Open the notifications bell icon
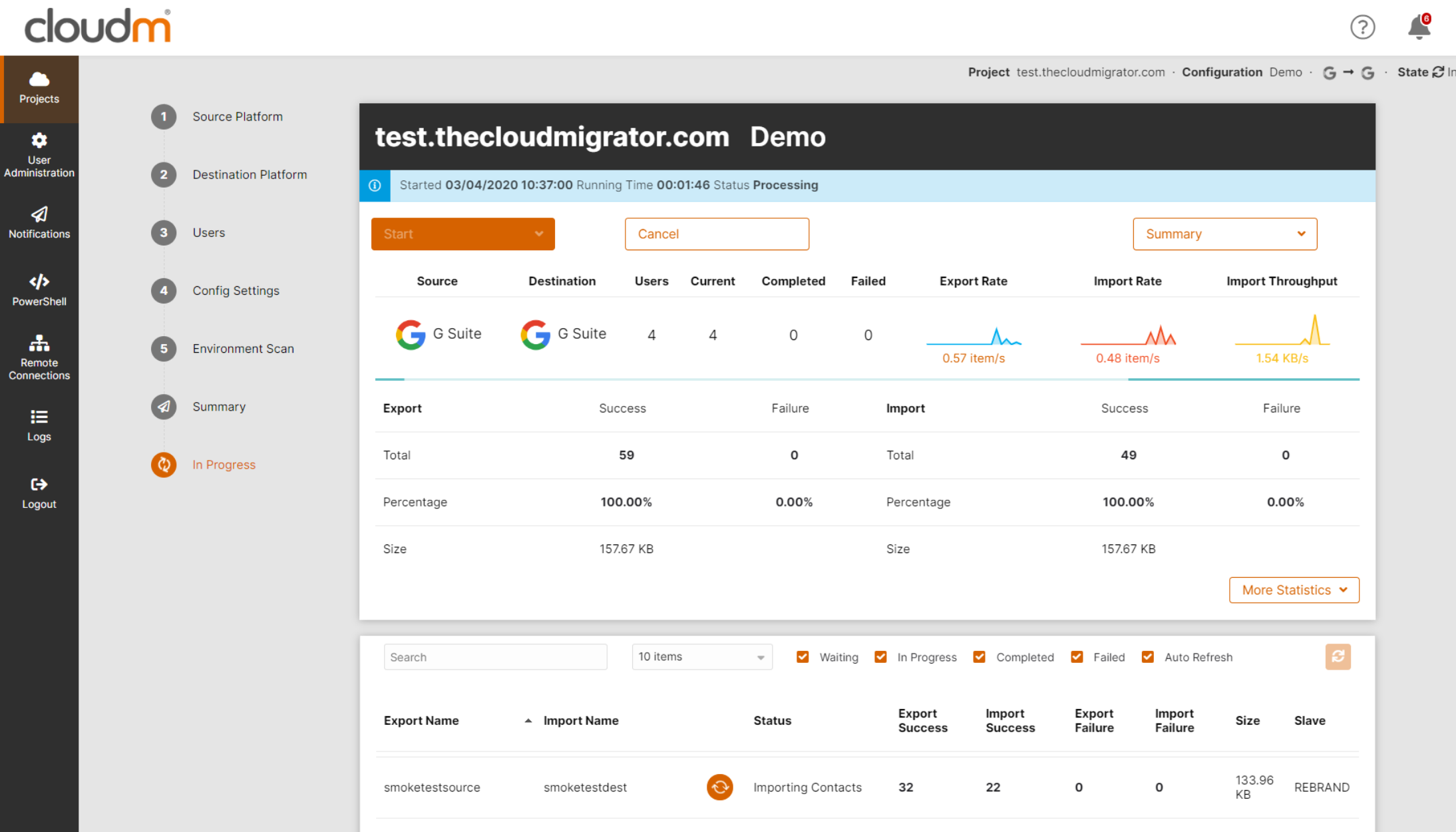The height and width of the screenshot is (832, 1456). [1418, 27]
